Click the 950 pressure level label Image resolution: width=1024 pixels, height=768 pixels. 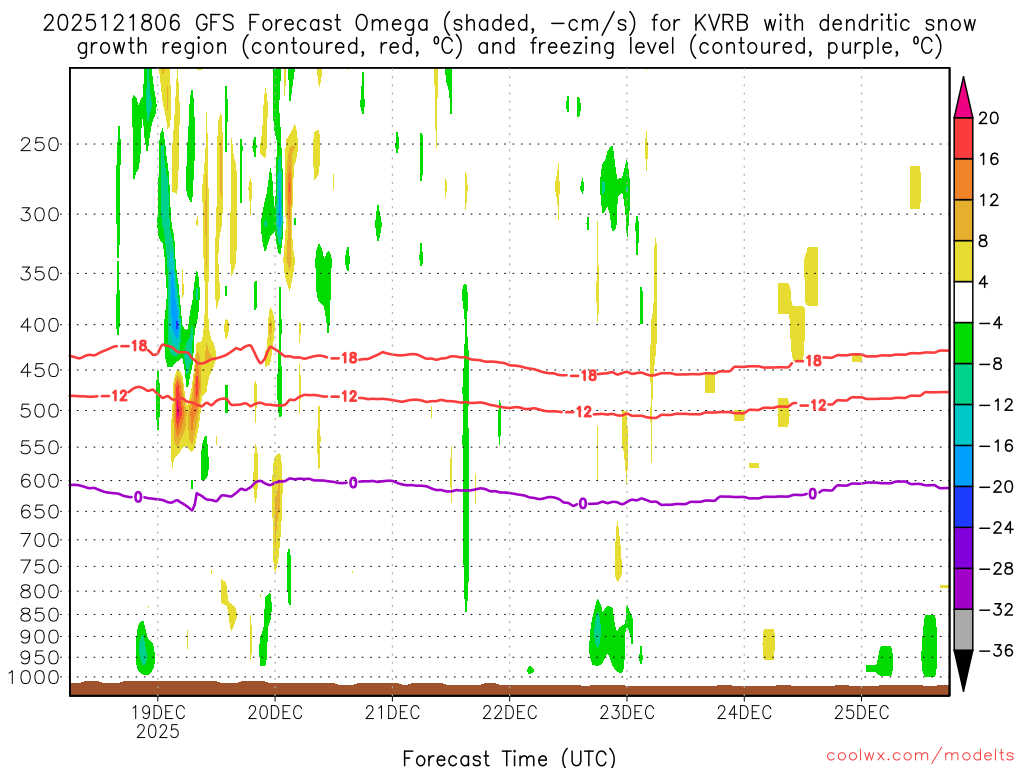click(40, 658)
